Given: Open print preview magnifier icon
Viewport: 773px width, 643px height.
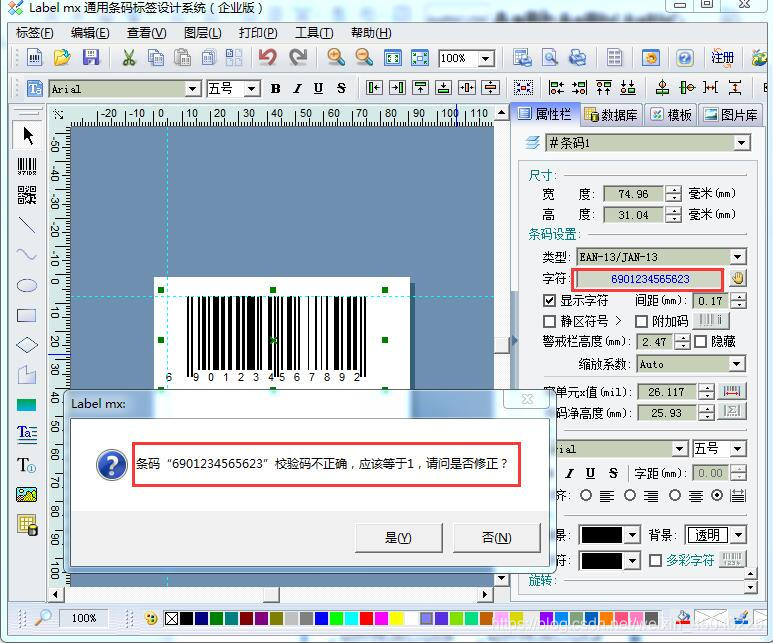Looking at the screenshot, I should click(550, 58).
